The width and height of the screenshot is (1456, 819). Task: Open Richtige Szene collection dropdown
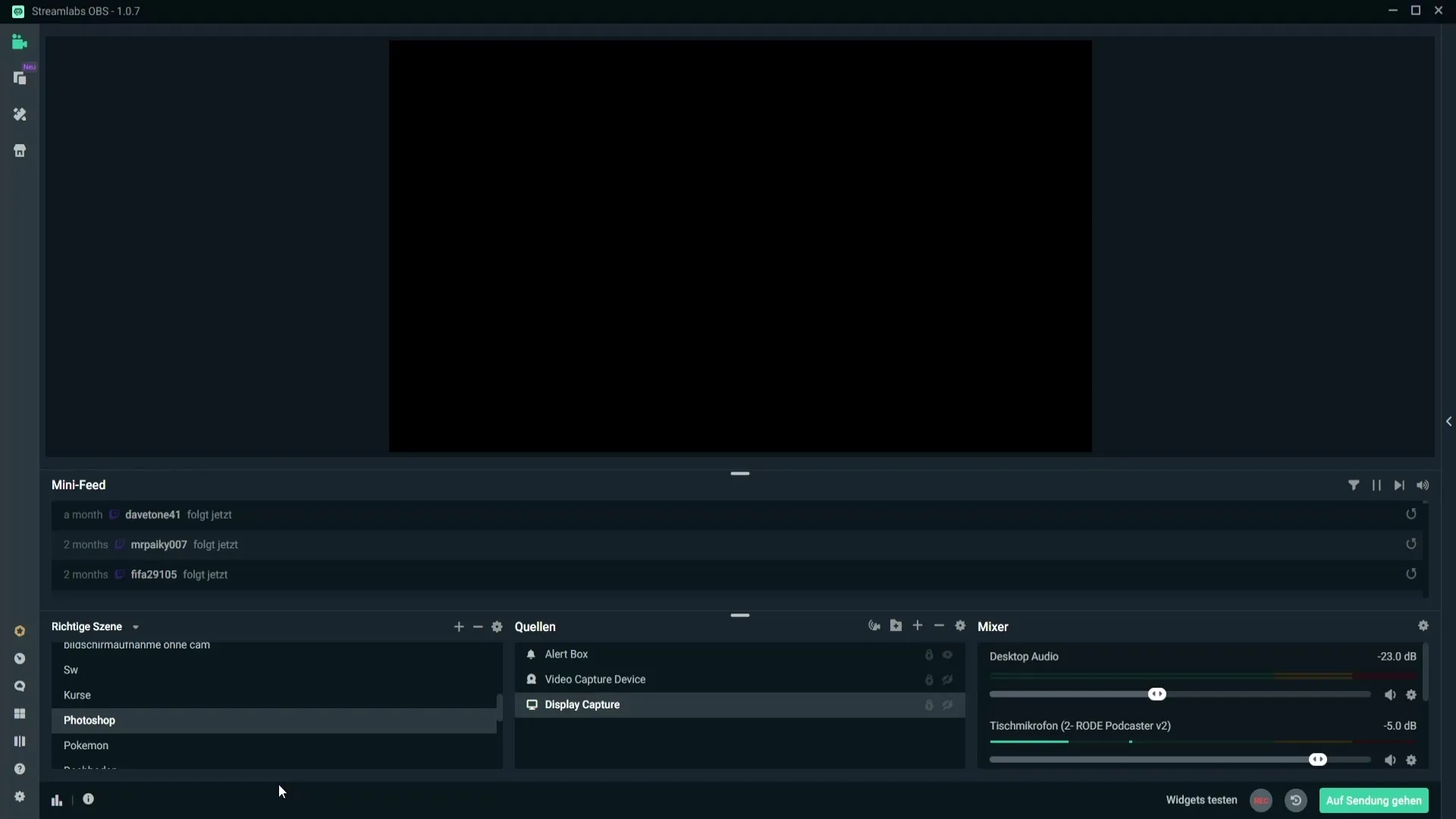pyautogui.click(x=96, y=627)
